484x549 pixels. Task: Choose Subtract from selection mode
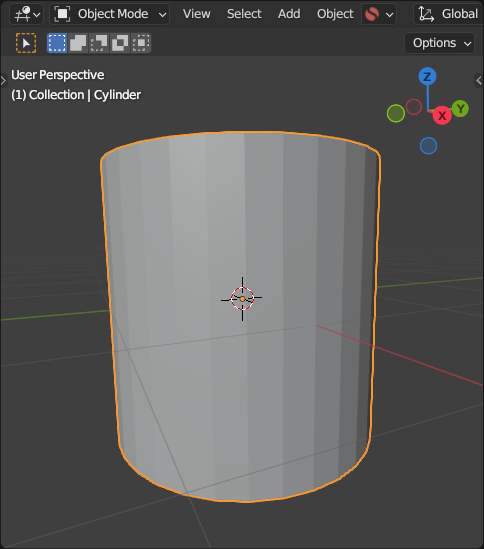[x=99, y=43]
